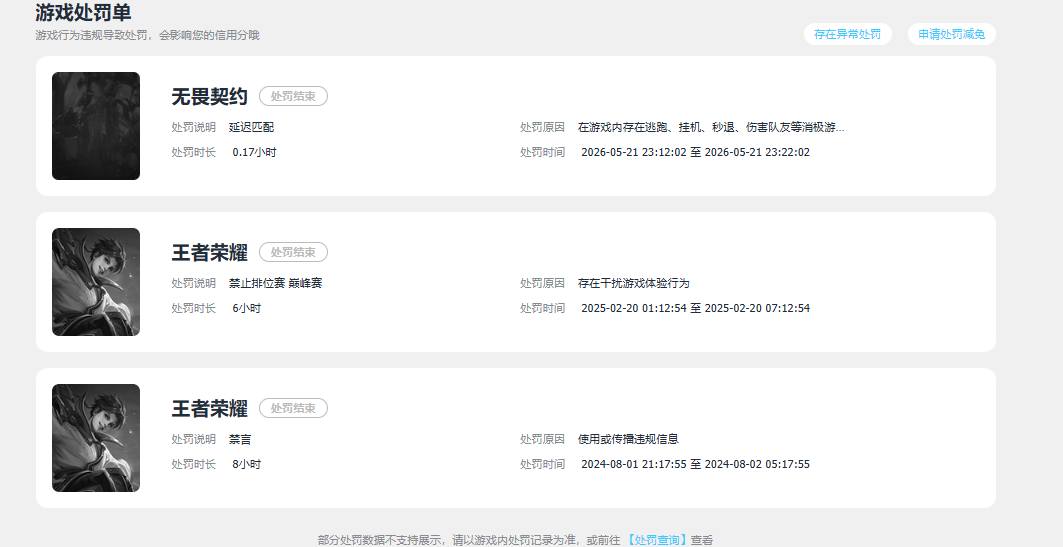Click the 禁言 penalty description

(240, 439)
